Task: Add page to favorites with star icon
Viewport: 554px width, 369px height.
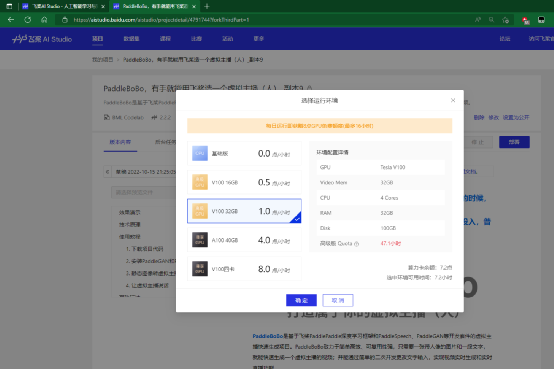Action: (506, 20)
